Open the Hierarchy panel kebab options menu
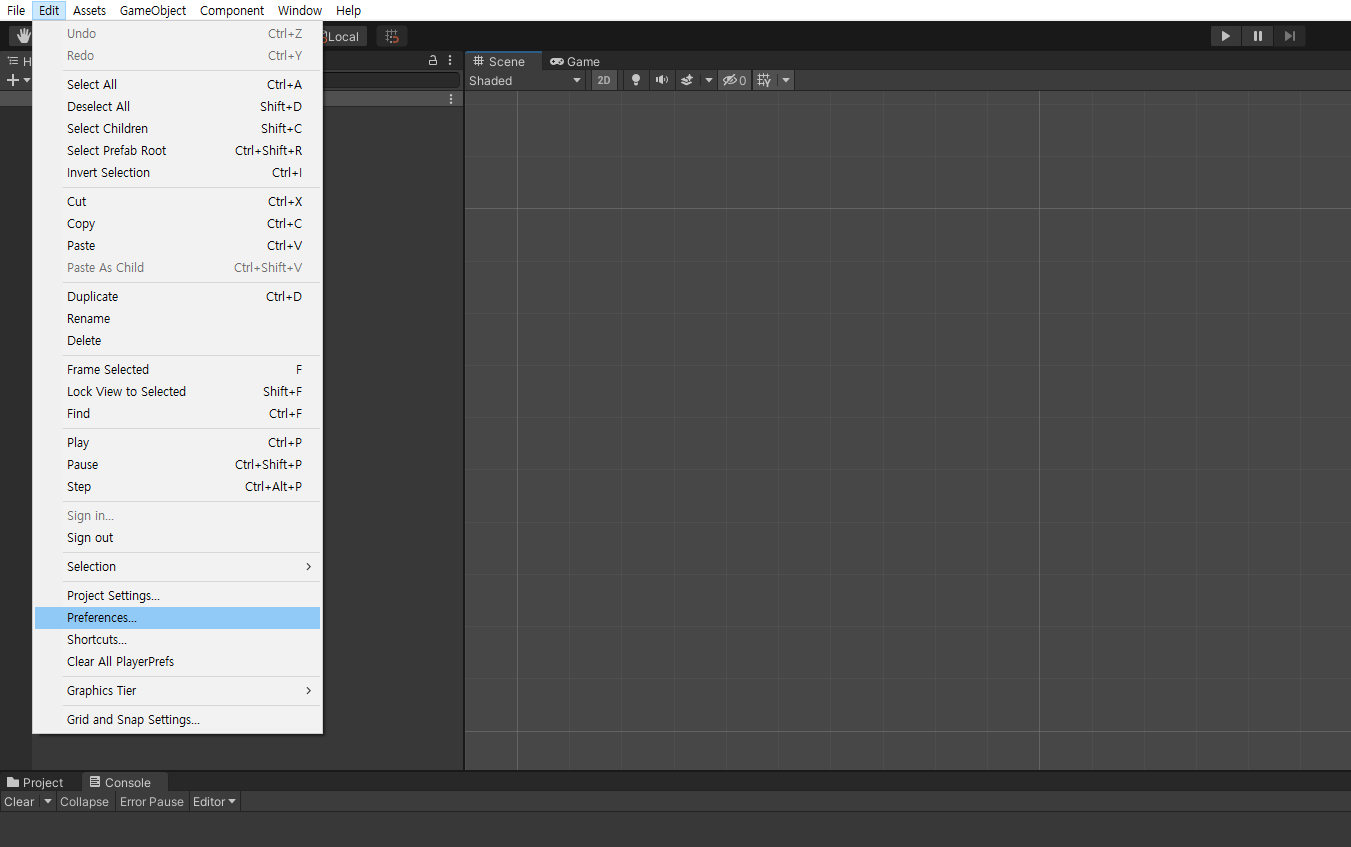1351x847 pixels. pyautogui.click(x=450, y=61)
